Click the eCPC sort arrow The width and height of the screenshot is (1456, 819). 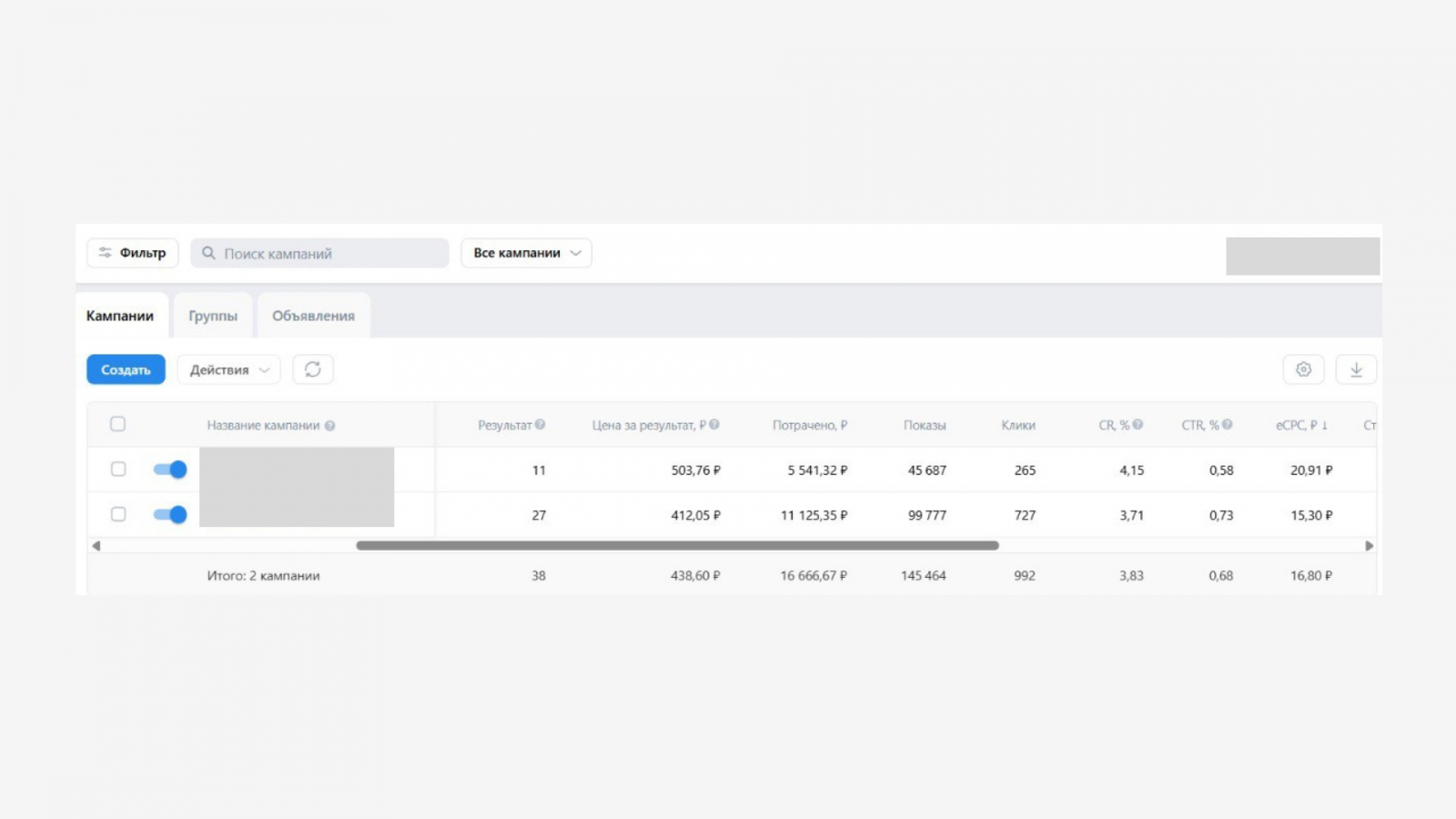1325,425
